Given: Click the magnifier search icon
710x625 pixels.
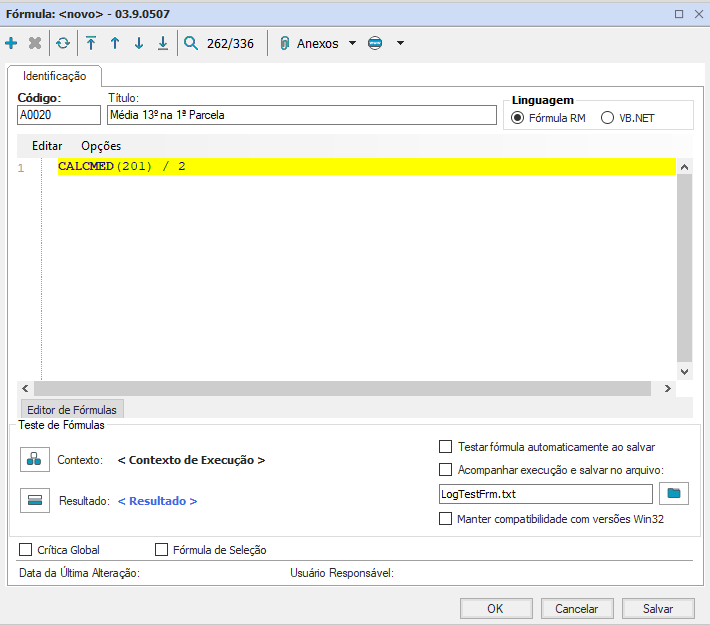Looking at the screenshot, I should pyautogui.click(x=191, y=43).
